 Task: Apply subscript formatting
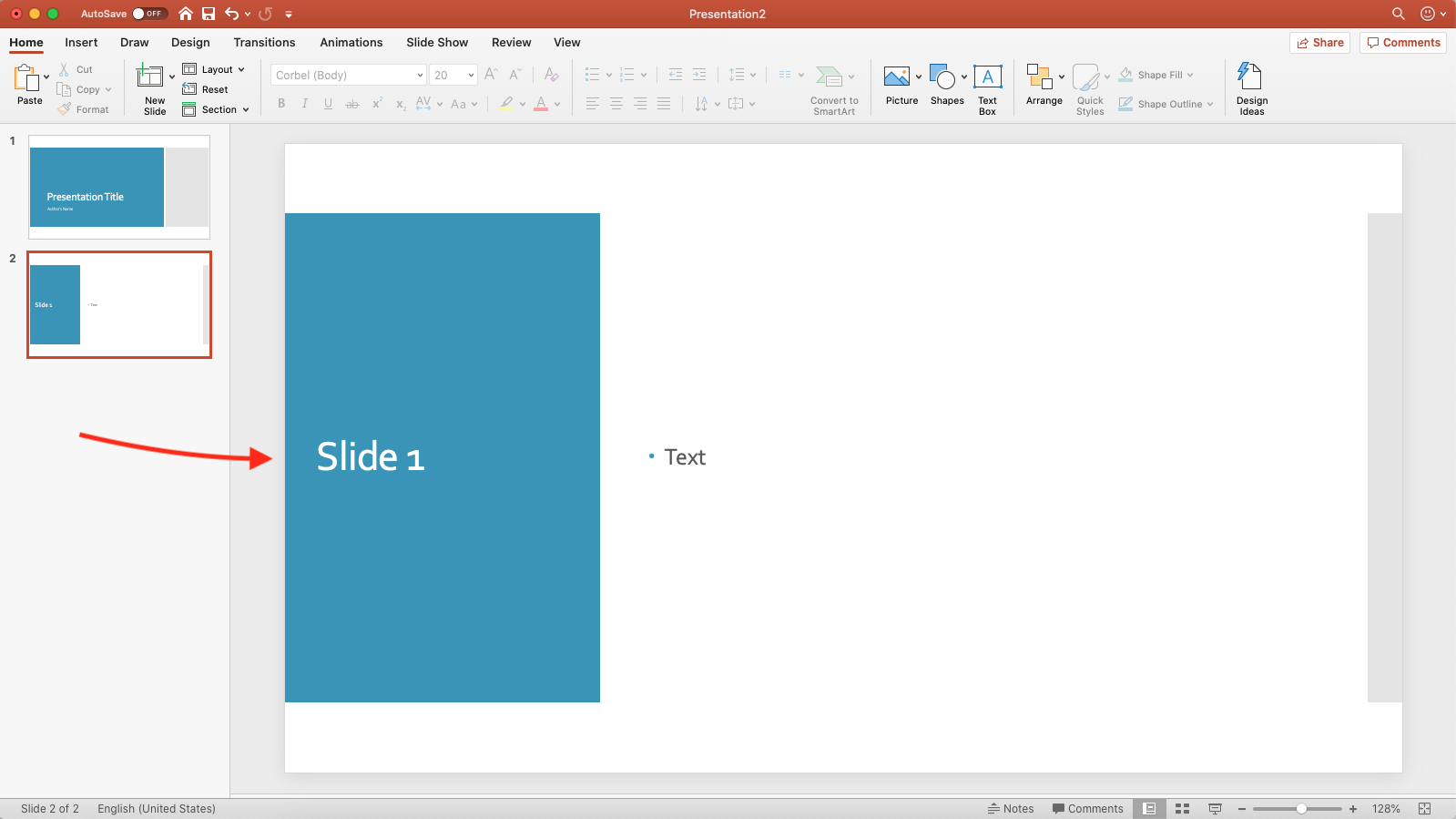click(401, 104)
